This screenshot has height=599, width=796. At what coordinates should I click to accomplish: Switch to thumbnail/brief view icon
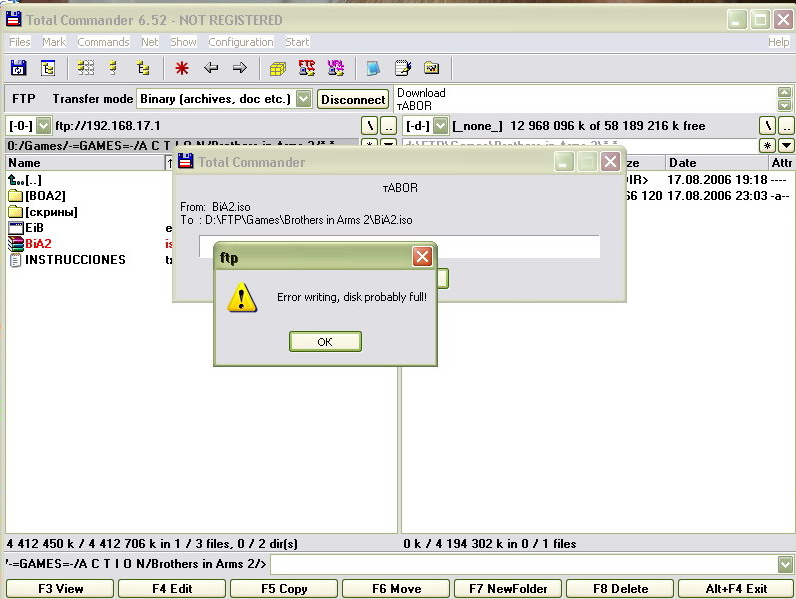click(x=86, y=68)
